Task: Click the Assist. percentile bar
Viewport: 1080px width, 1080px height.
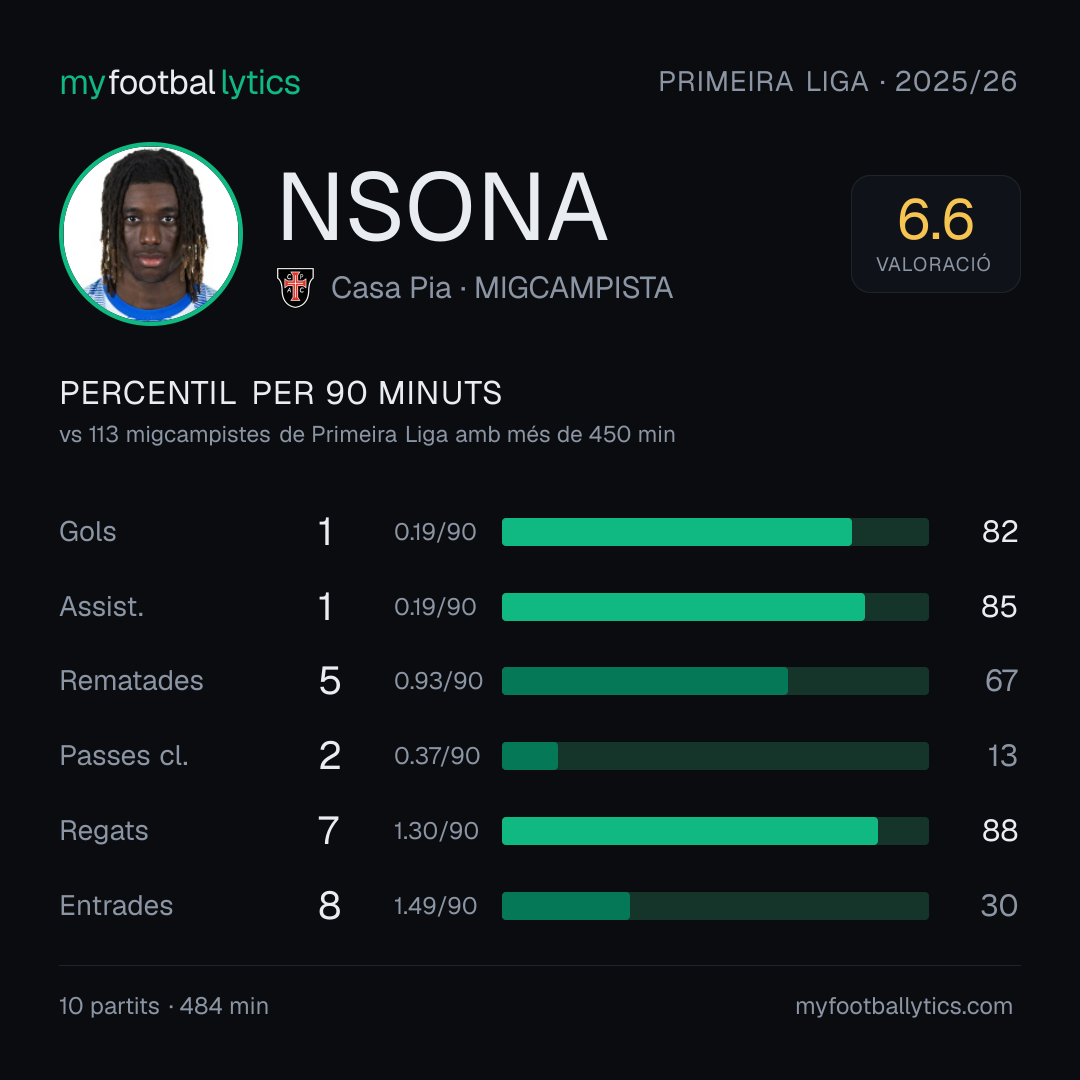Action: (x=715, y=607)
